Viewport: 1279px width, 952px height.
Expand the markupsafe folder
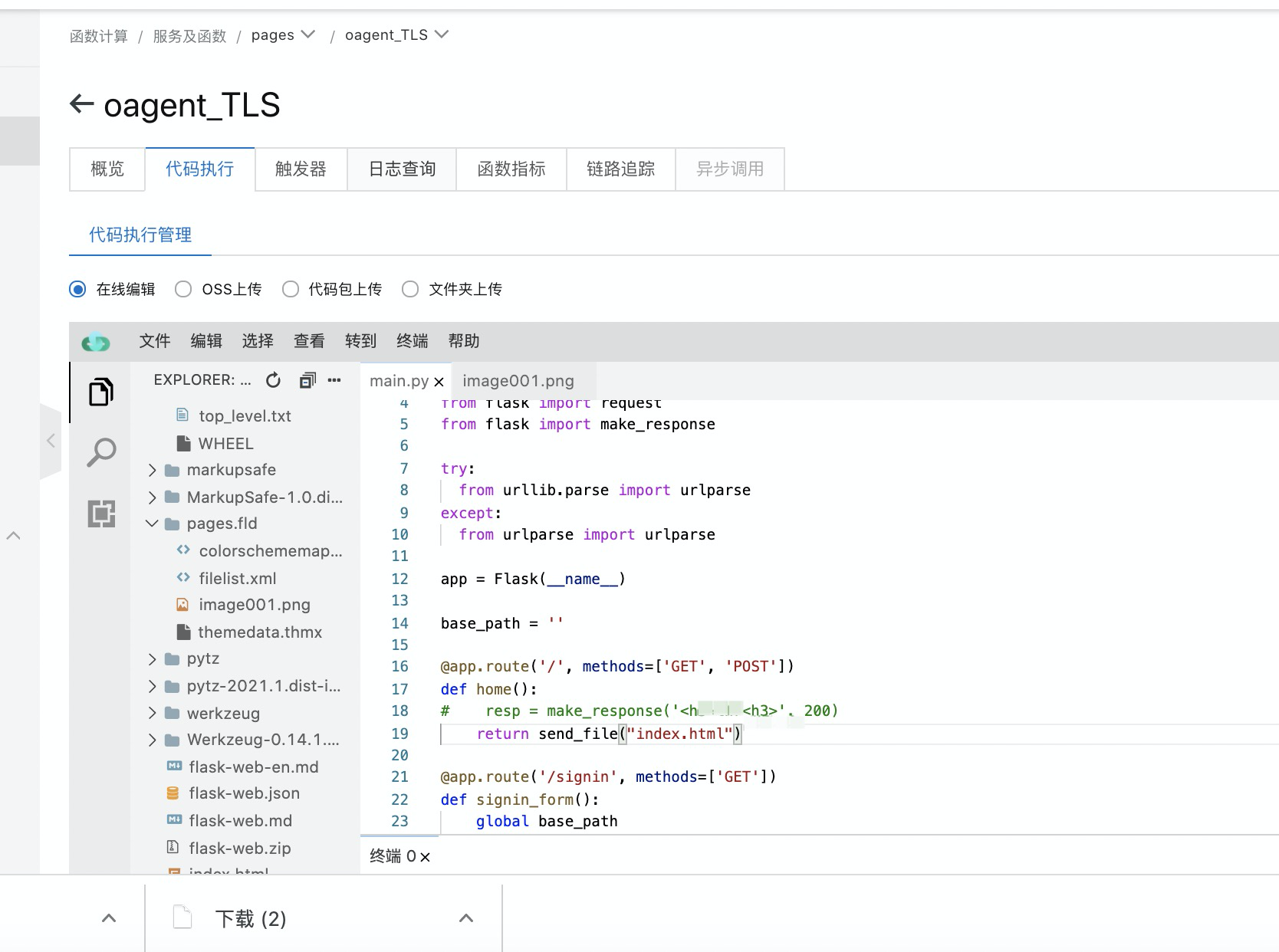(152, 470)
